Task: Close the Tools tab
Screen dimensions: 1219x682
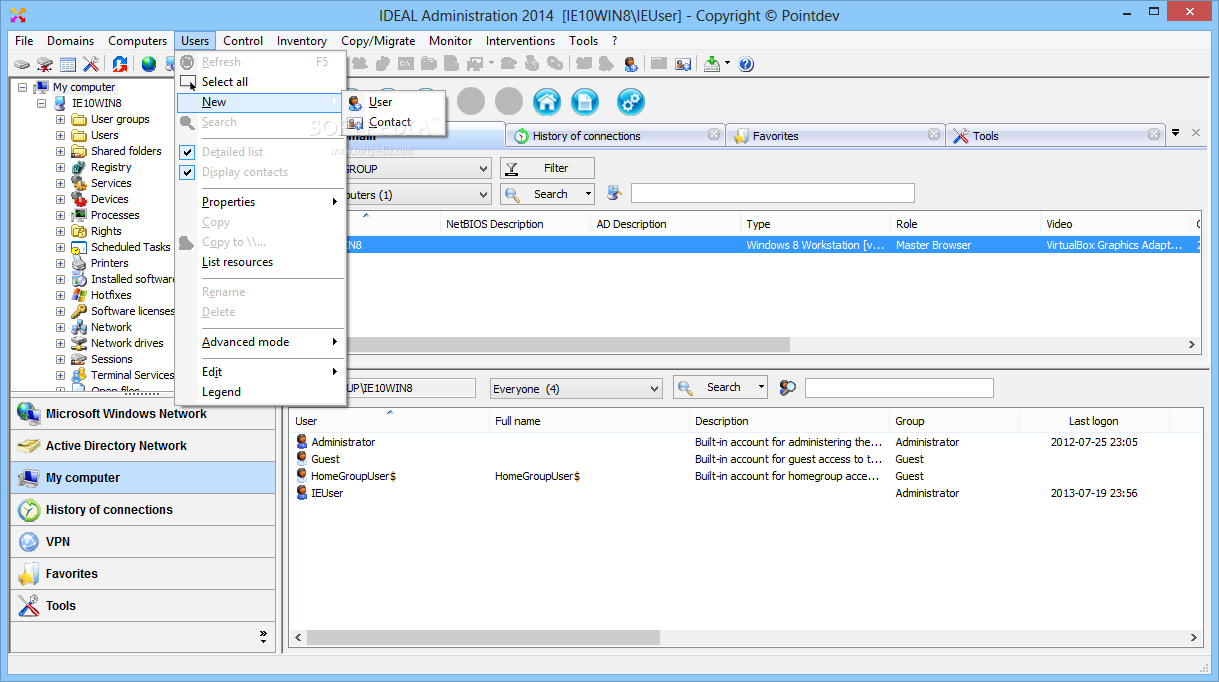Action: click(x=1153, y=134)
